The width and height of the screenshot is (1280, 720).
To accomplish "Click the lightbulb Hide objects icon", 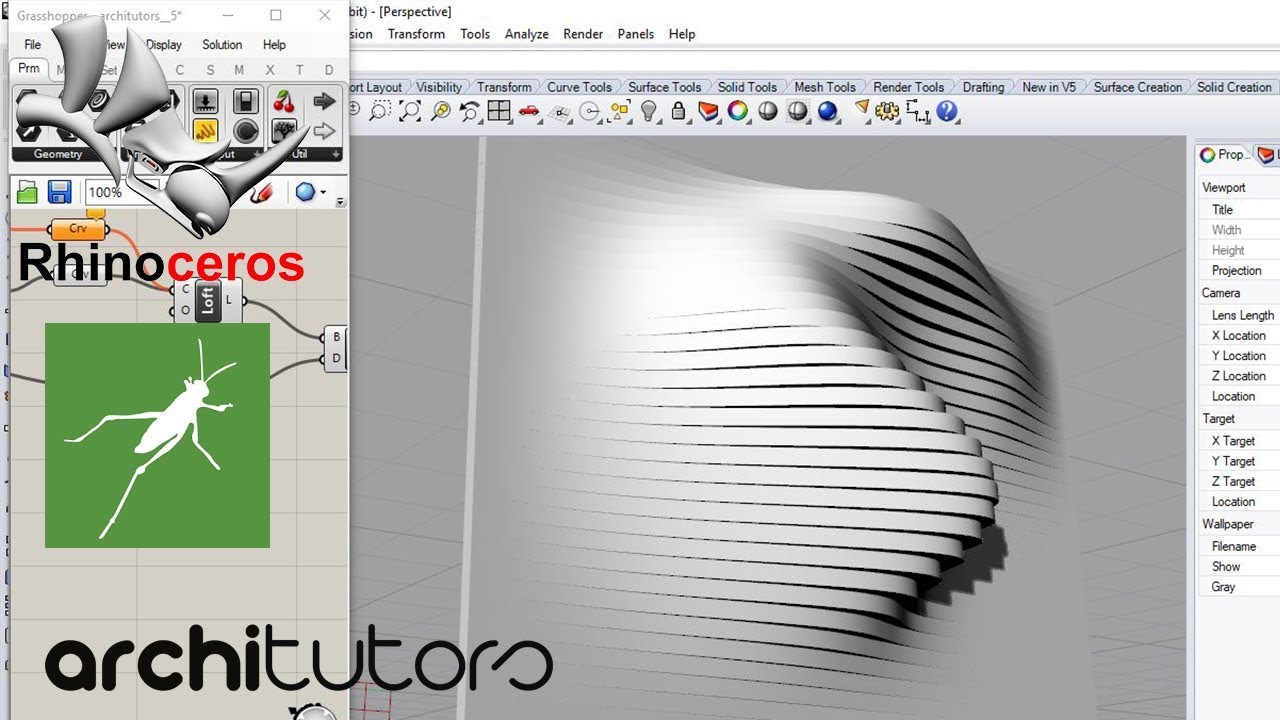I will coord(649,111).
